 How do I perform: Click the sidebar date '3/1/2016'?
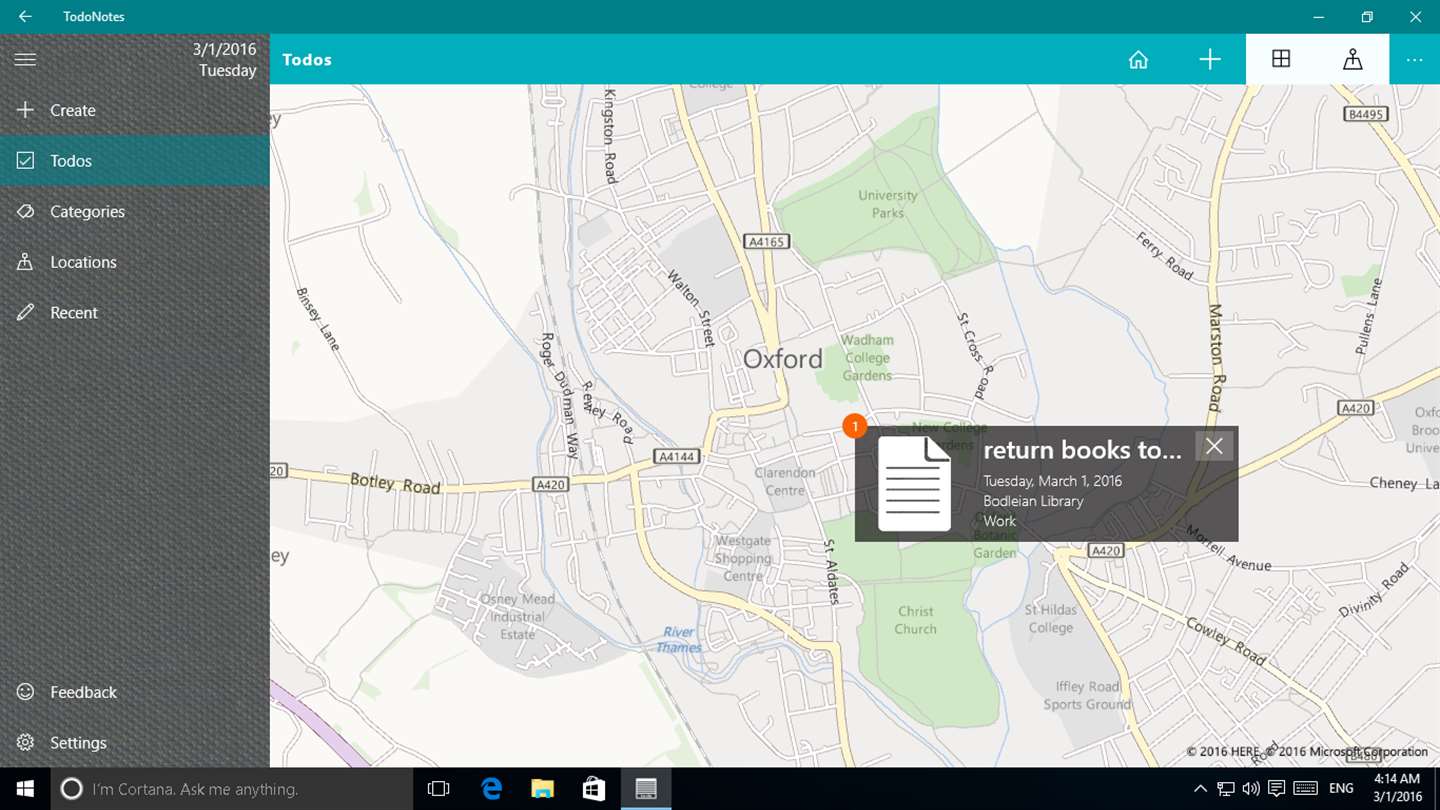point(224,49)
